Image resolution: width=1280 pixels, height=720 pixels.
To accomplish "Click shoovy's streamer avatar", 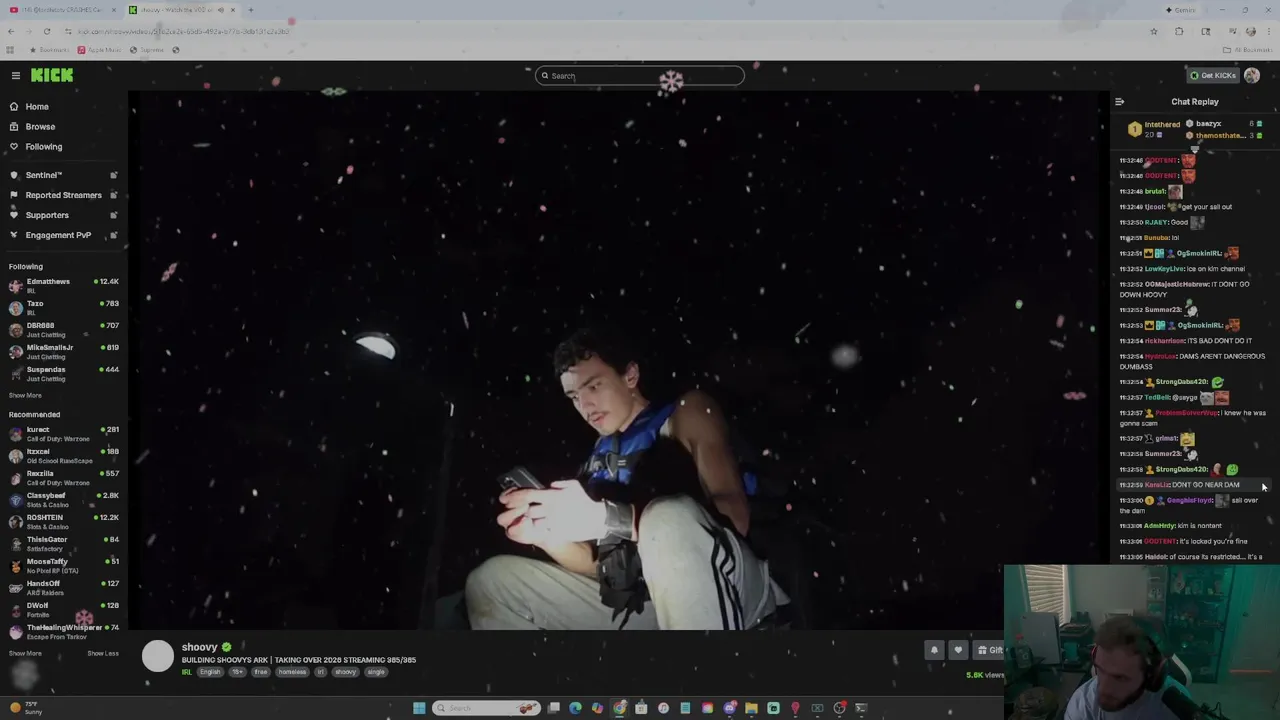I will coord(157,656).
